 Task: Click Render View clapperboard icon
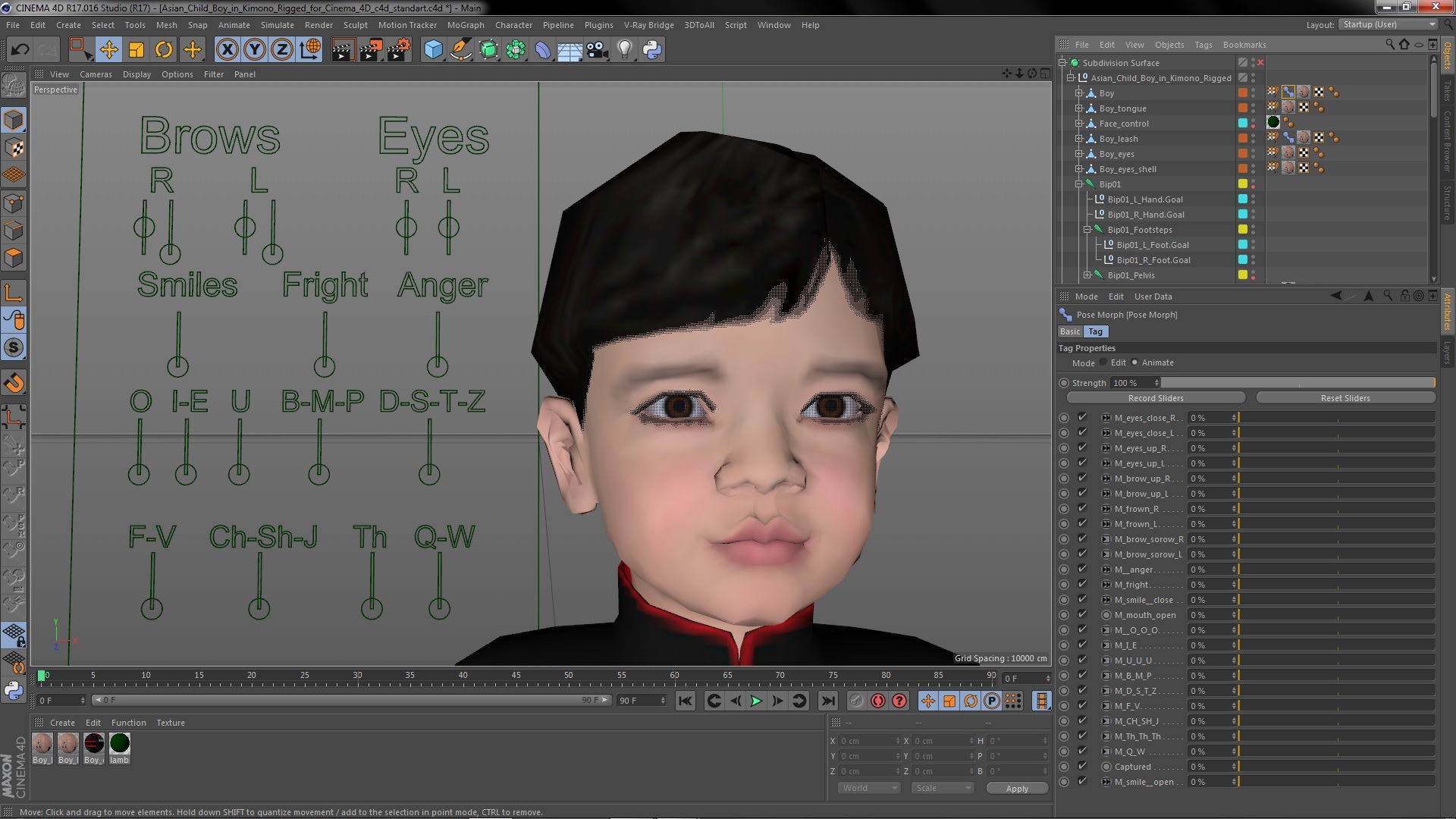pyautogui.click(x=343, y=50)
